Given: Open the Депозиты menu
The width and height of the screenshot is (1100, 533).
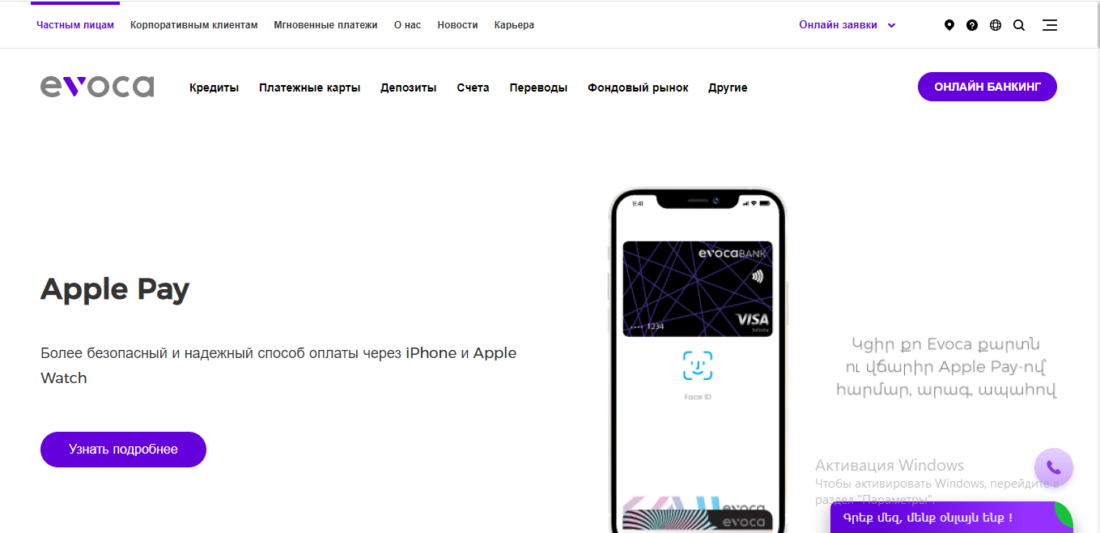Looking at the screenshot, I should coord(408,88).
